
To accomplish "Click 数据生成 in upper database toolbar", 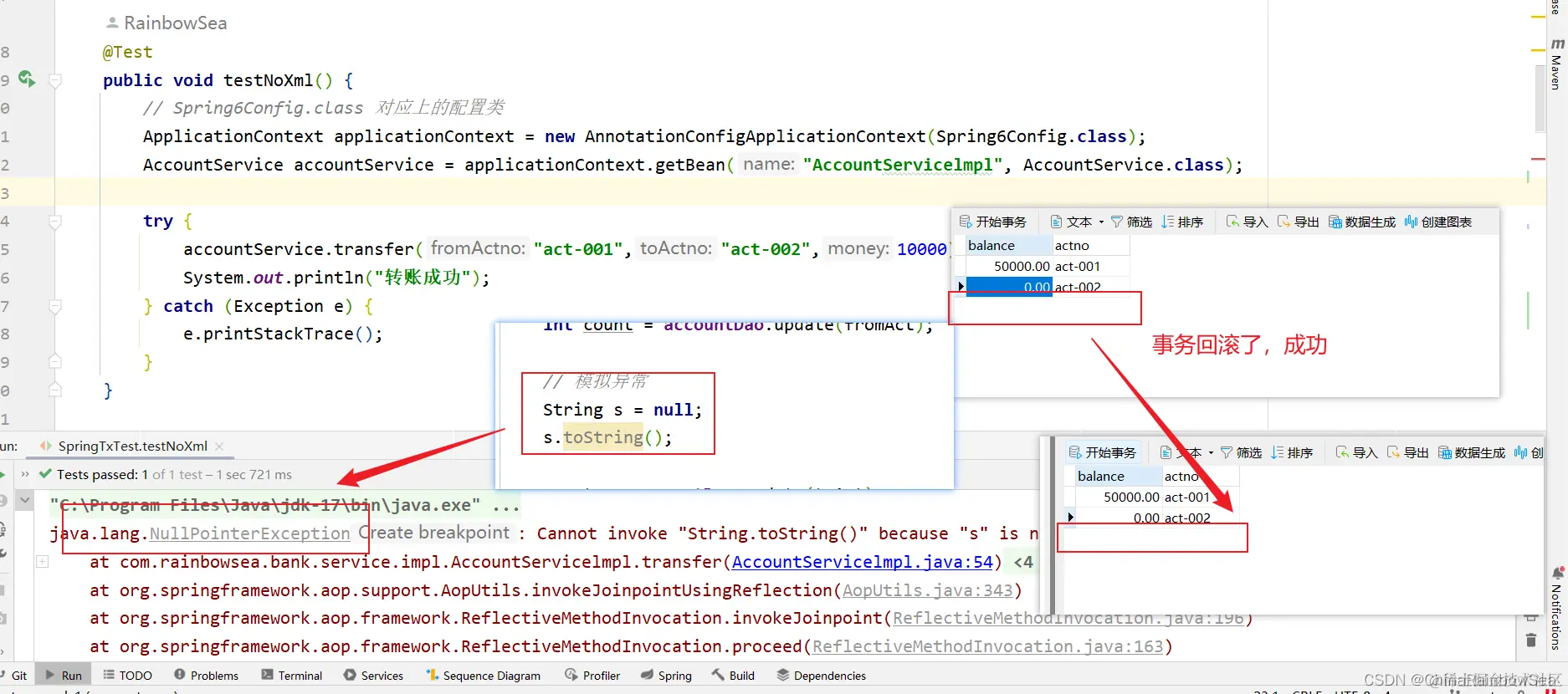I will point(1362,222).
